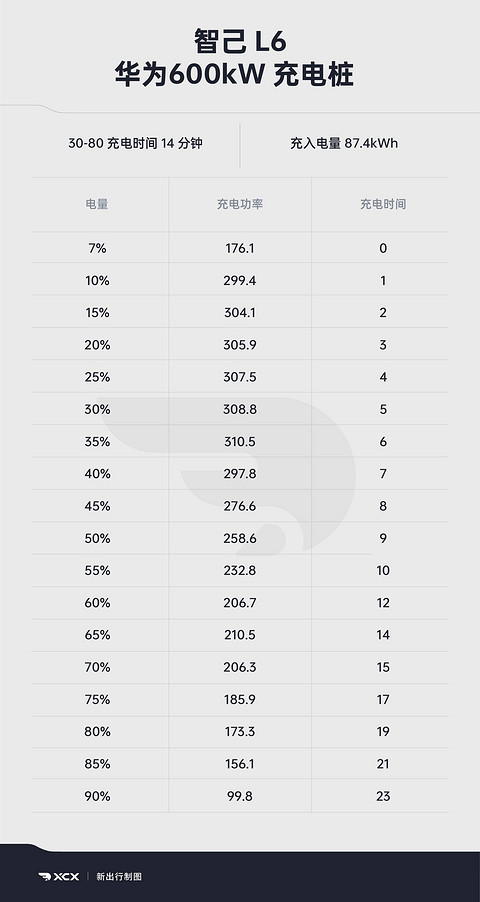Click the XCX logo in footer
Viewport: 480px width, 902px height.
click(x=59, y=877)
